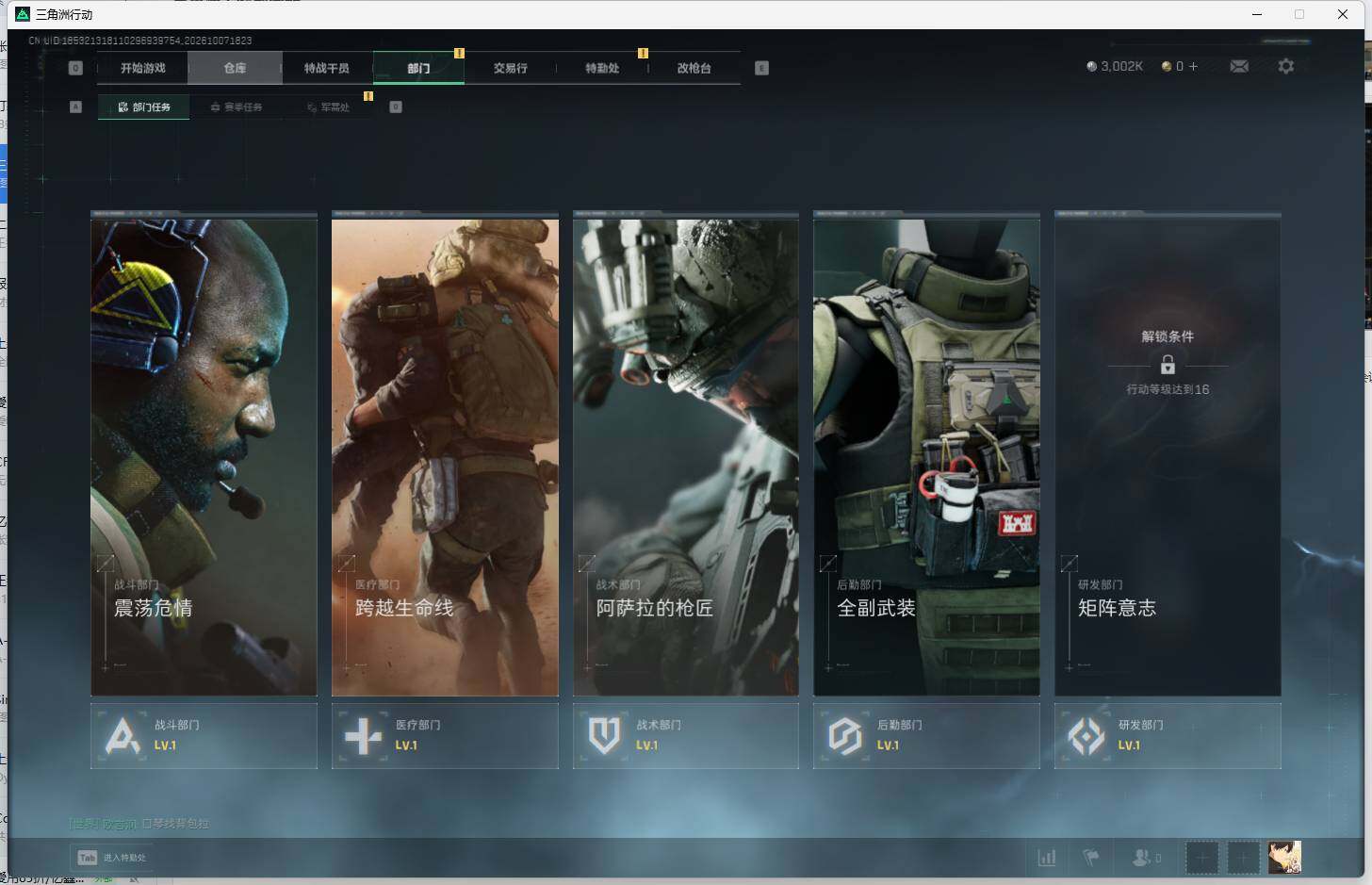Click the gold currency coin icon

[x=1167, y=67]
